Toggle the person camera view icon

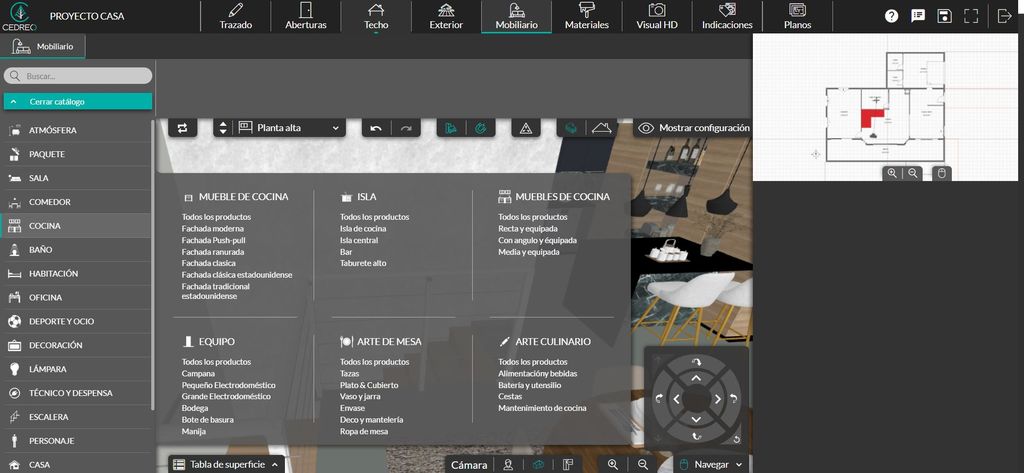(508, 464)
